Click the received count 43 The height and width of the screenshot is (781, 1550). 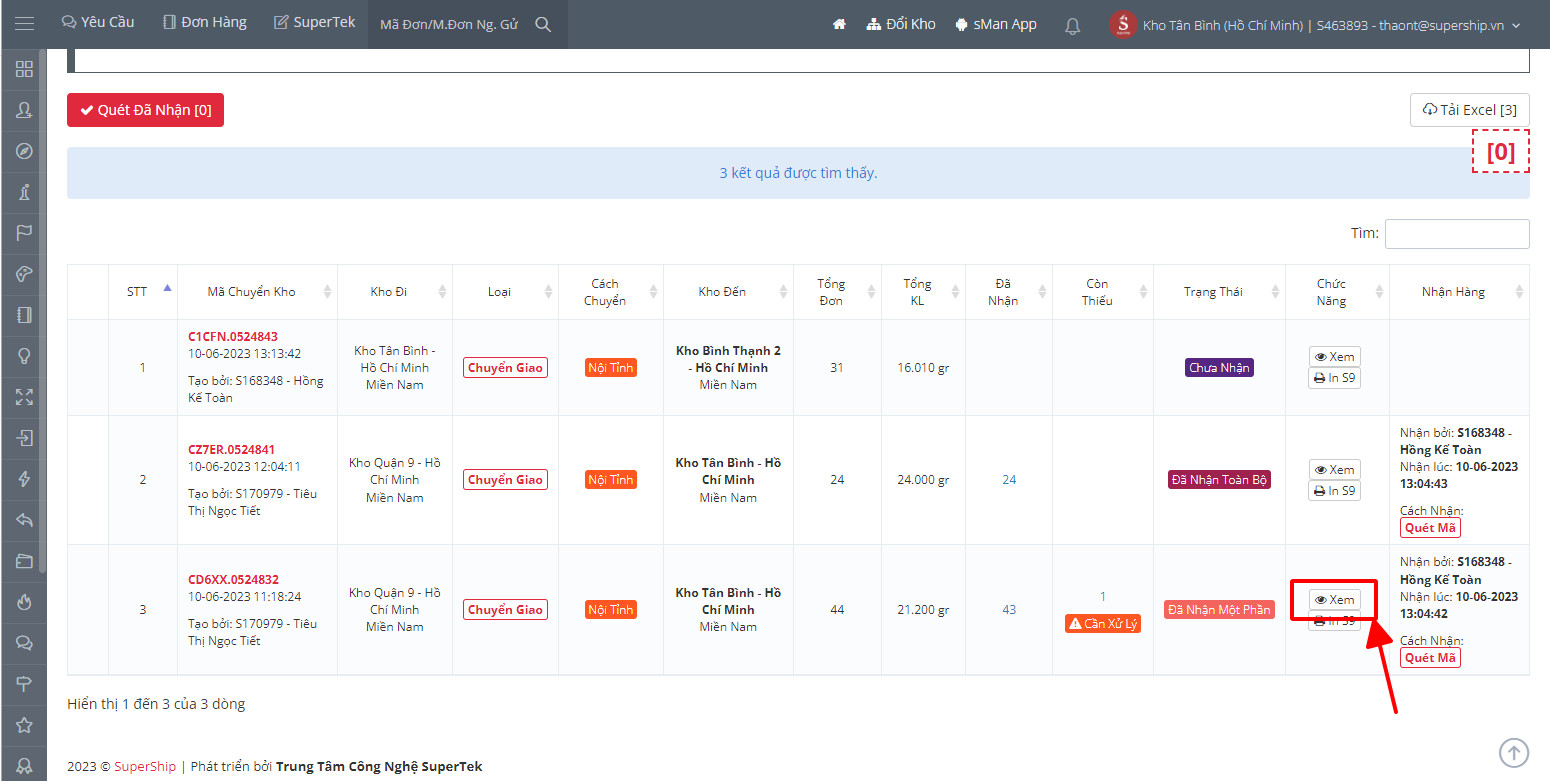click(1009, 610)
